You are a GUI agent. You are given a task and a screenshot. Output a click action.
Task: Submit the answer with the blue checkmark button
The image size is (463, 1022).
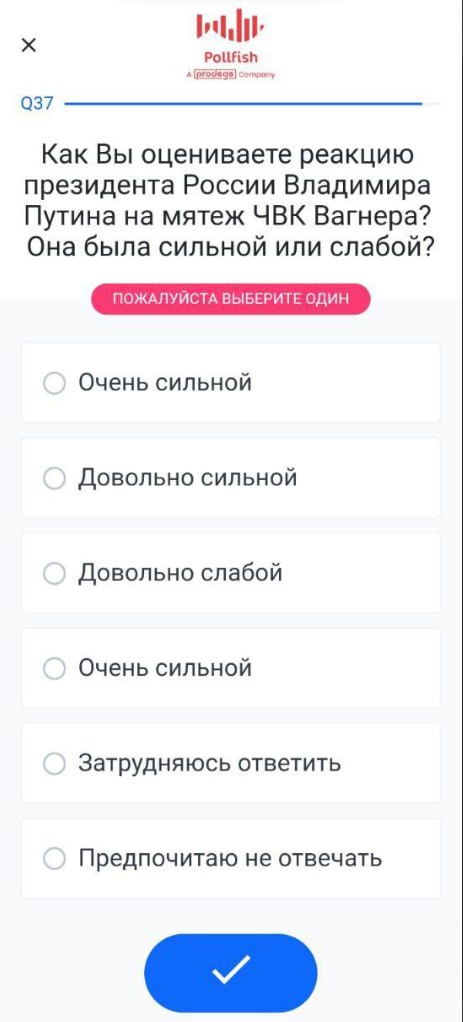point(230,972)
